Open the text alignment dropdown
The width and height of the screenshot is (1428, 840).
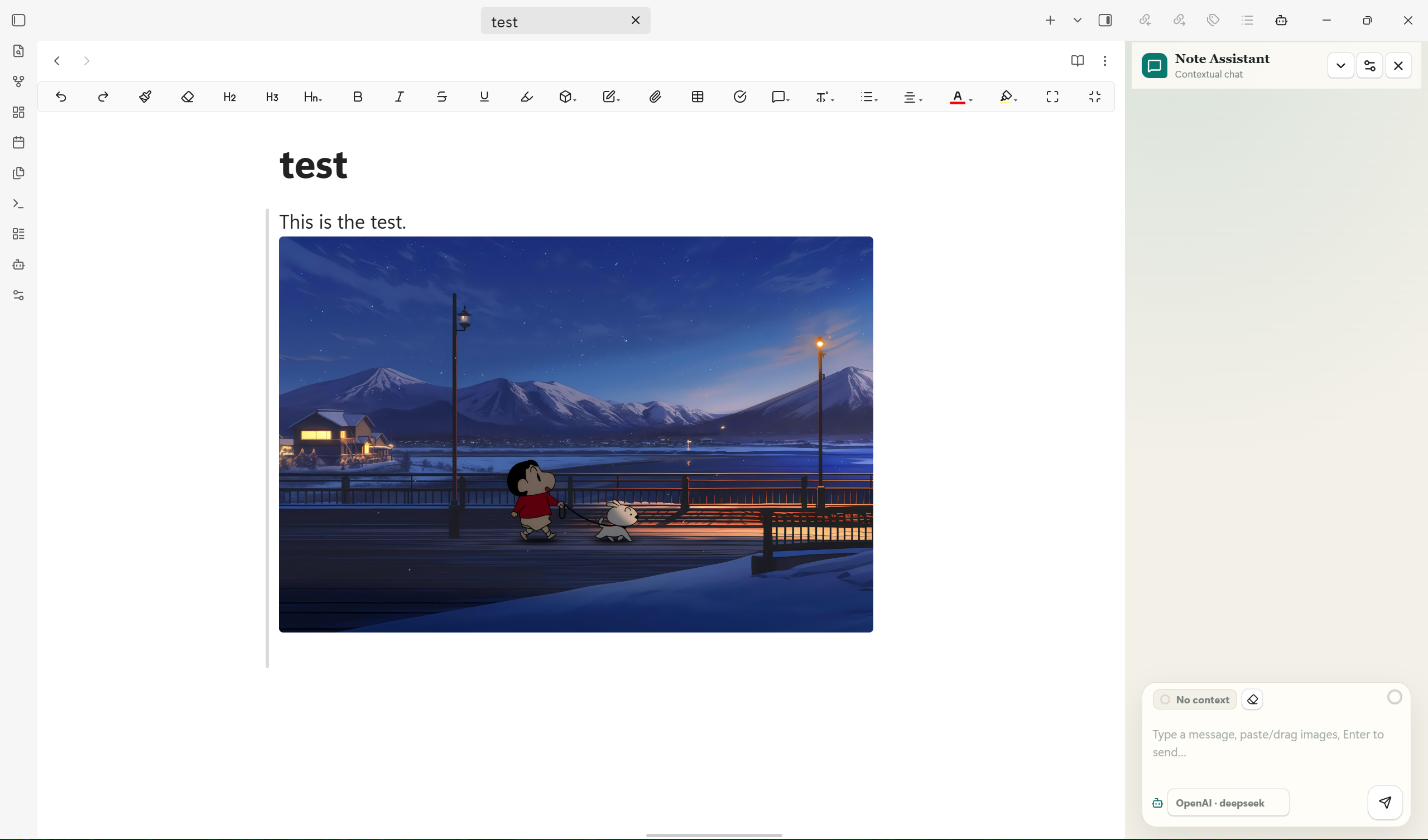point(912,97)
